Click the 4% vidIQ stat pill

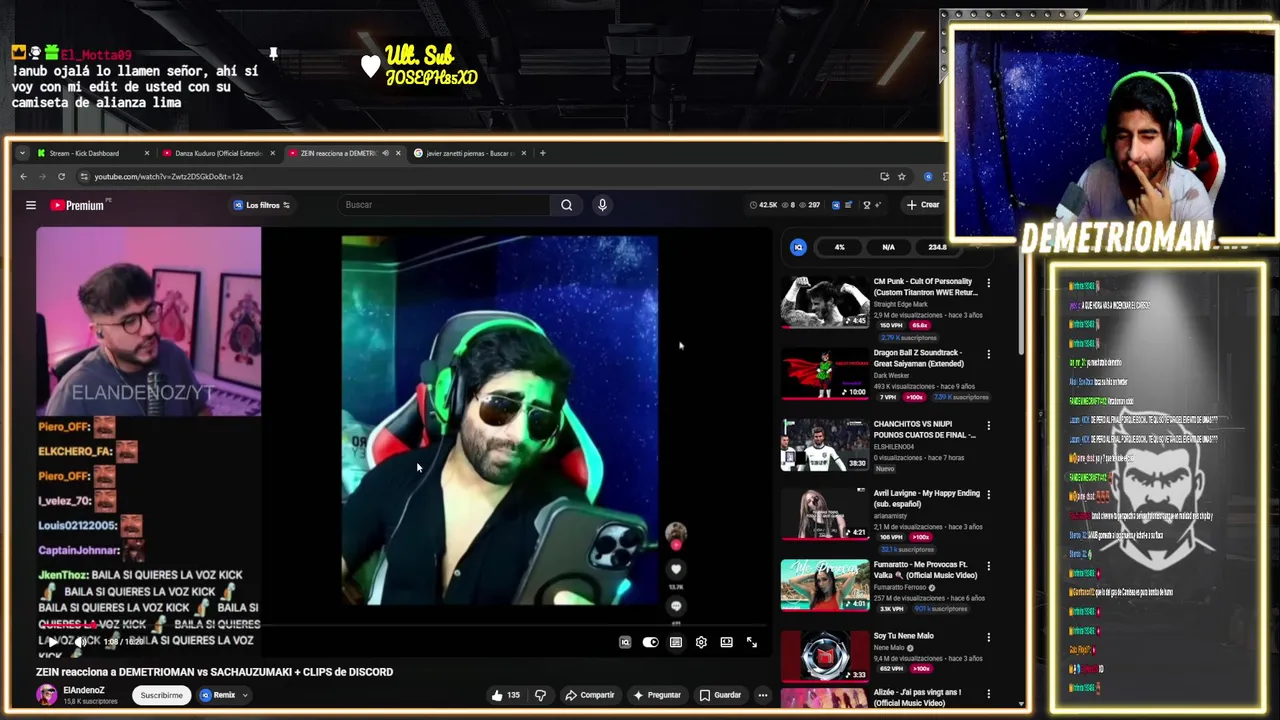[x=840, y=247]
